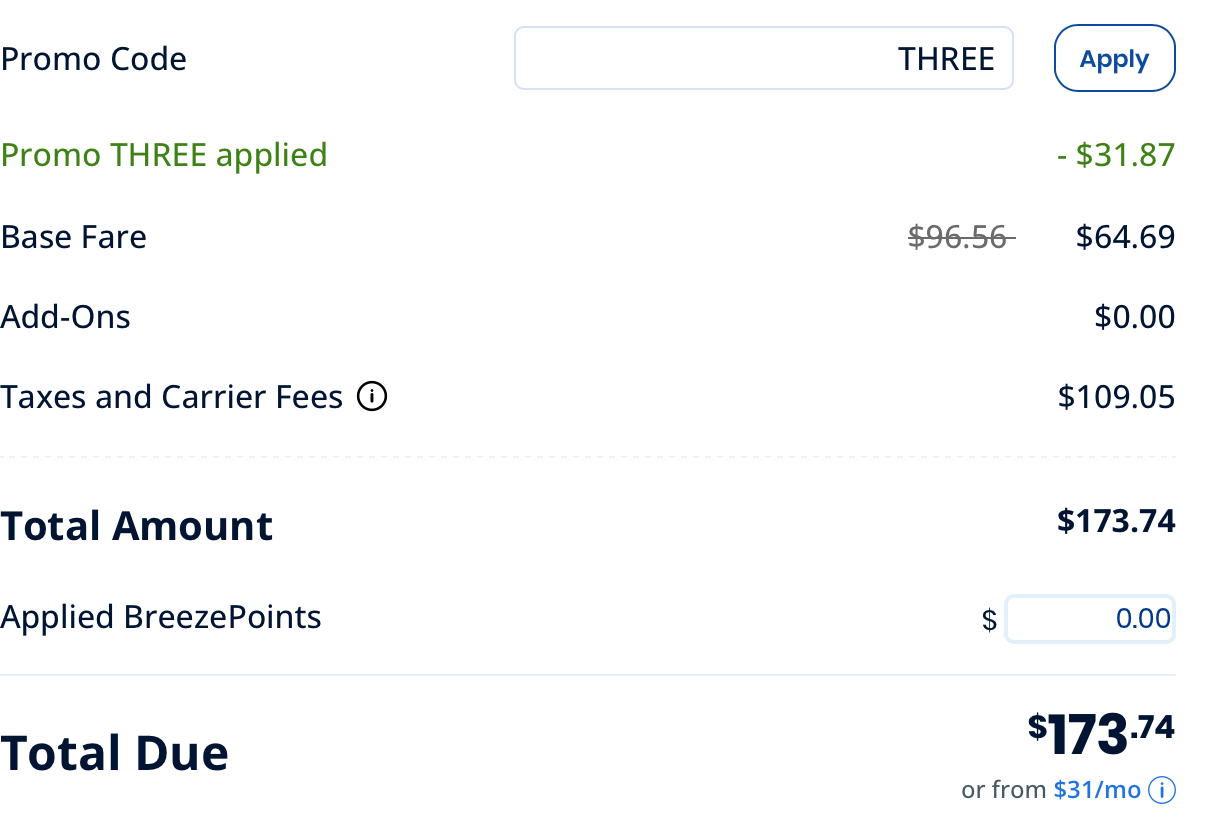Click the $173.74 Total Amount value
The width and height of the screenshot is (1212, 818).
[x=1116, y=521]
